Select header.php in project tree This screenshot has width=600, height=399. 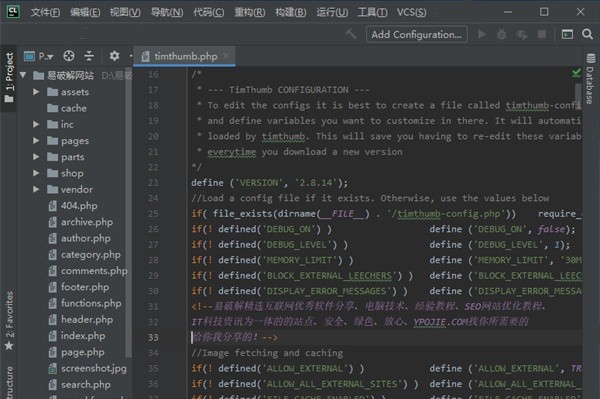(87, 320)
